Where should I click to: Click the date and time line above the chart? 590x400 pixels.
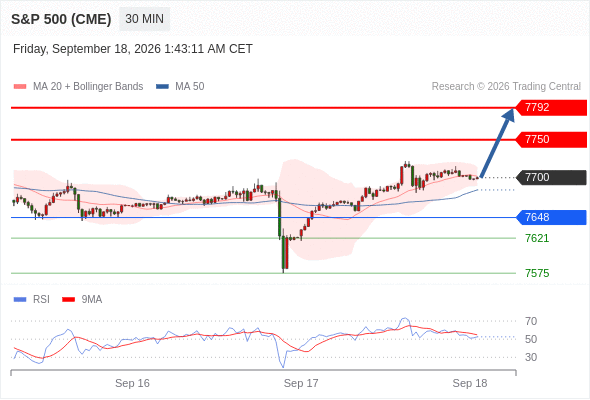click(133, 49)
